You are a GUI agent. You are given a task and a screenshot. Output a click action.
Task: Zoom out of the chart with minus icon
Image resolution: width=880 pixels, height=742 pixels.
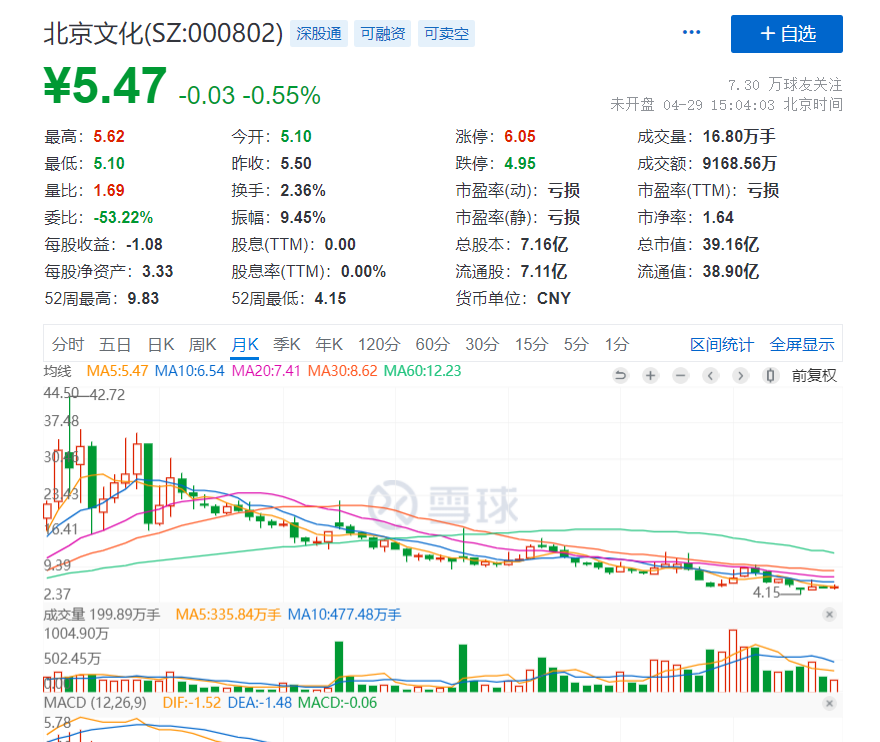(680, 375)
